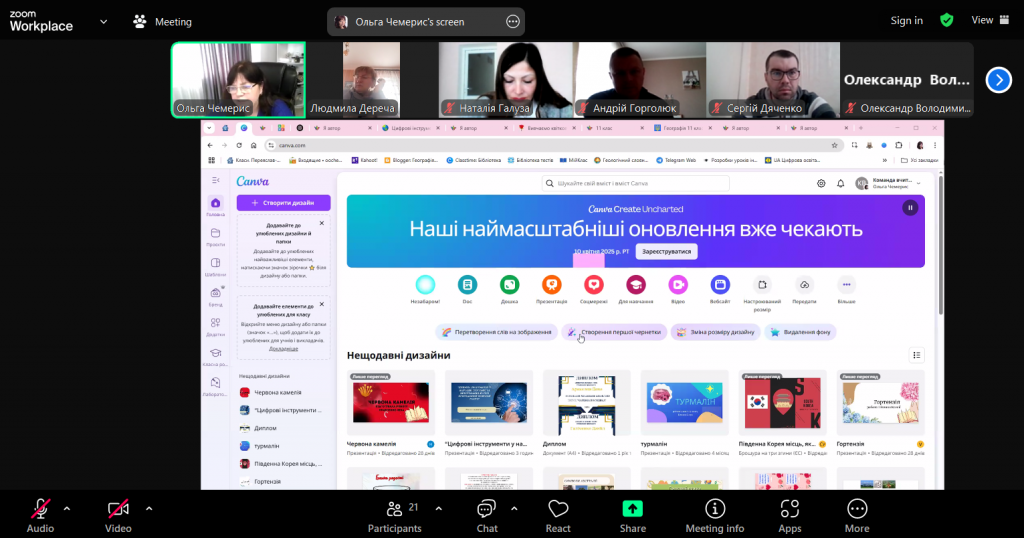Open screen share options ellipsis button
Viewport: 1024px width, 538px height.
[x=513, y=22]
